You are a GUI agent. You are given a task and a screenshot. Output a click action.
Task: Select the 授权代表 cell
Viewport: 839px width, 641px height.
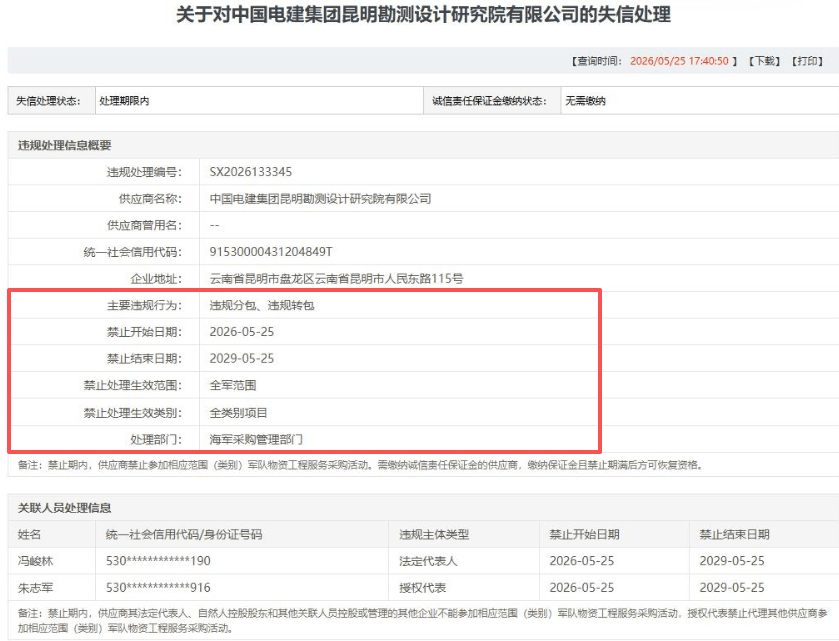coord(422,587)
